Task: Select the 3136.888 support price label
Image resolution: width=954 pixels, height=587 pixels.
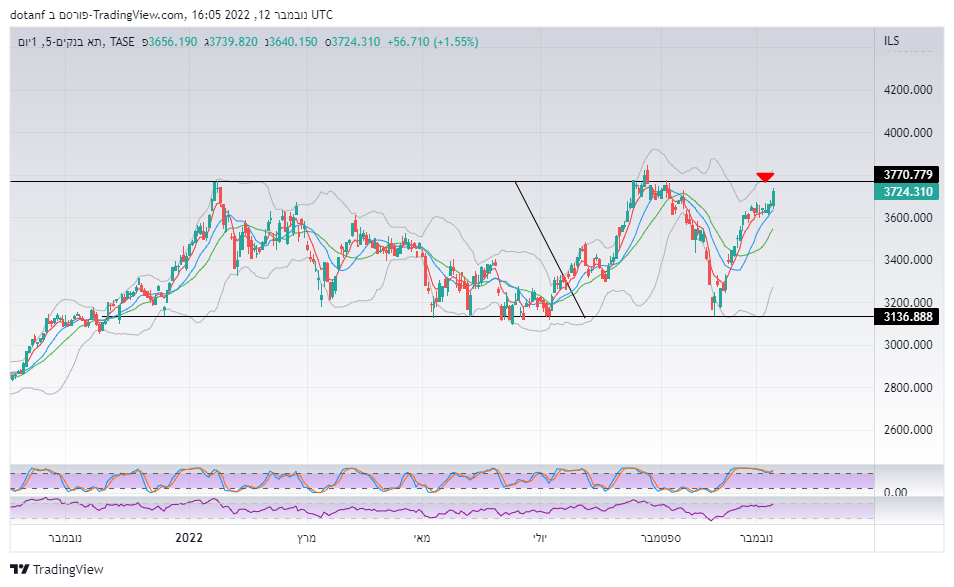Action: 907,316
